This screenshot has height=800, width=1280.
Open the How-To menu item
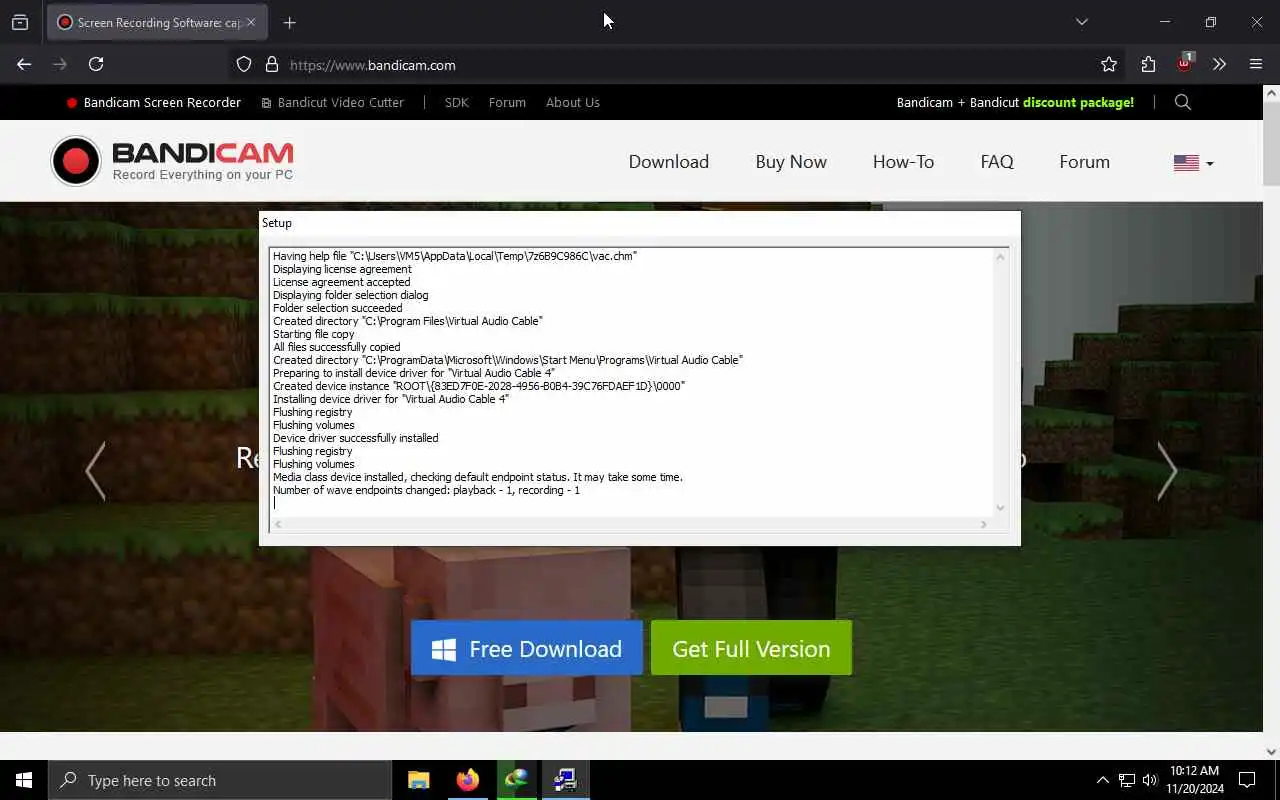tap(903, 162)
